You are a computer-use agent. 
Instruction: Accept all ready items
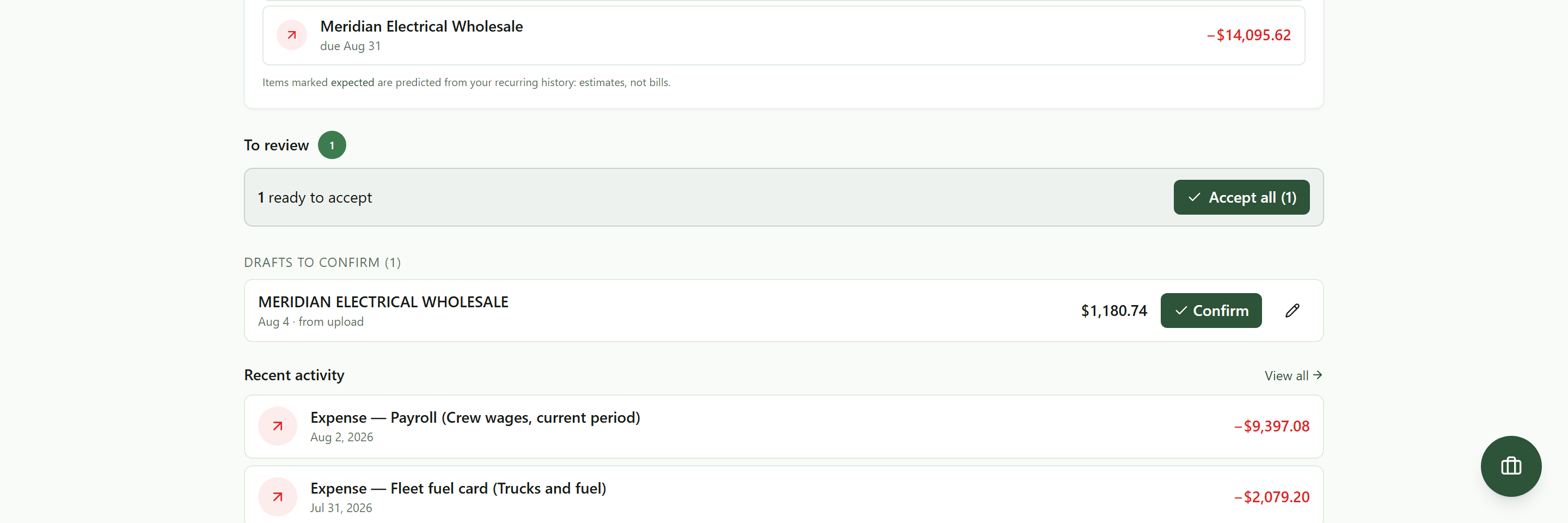click(1241, 197)
